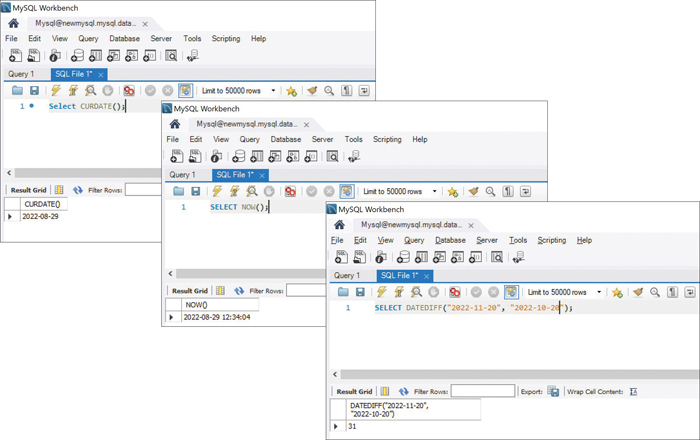Toggle word wrap icon in CURDATE window
The height and width of the screenshot is (440, 700).
(364, 91)
